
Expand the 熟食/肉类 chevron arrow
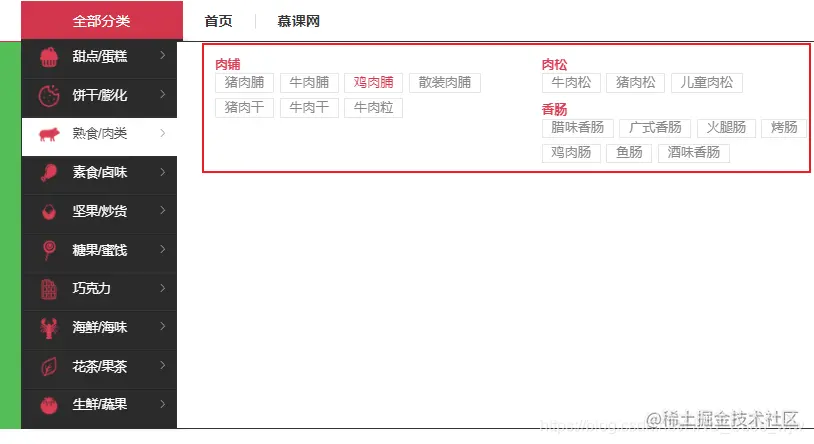click(162, 133)
